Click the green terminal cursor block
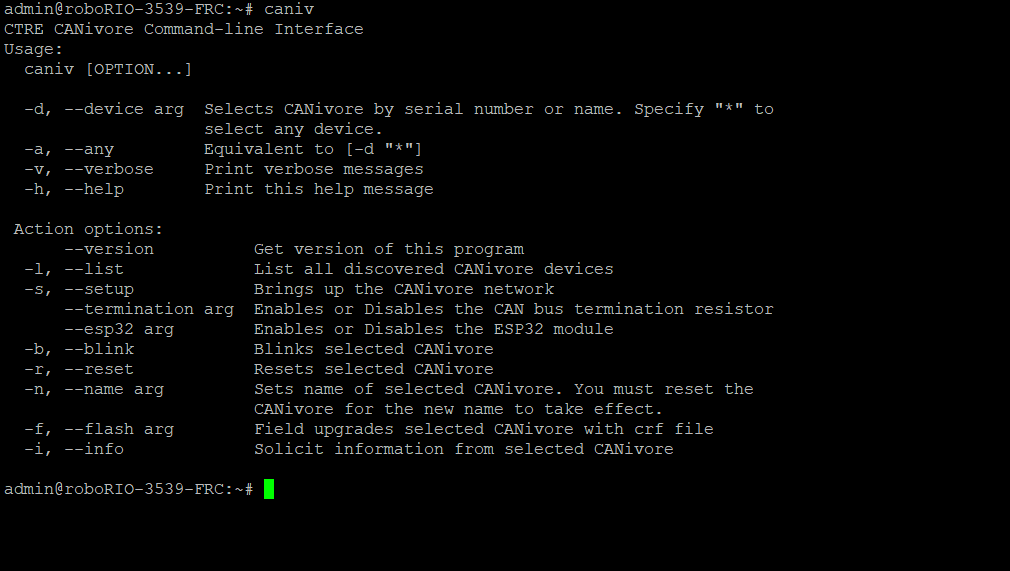Viewport: 1010px width, 571px height. (x=269, y=489)
